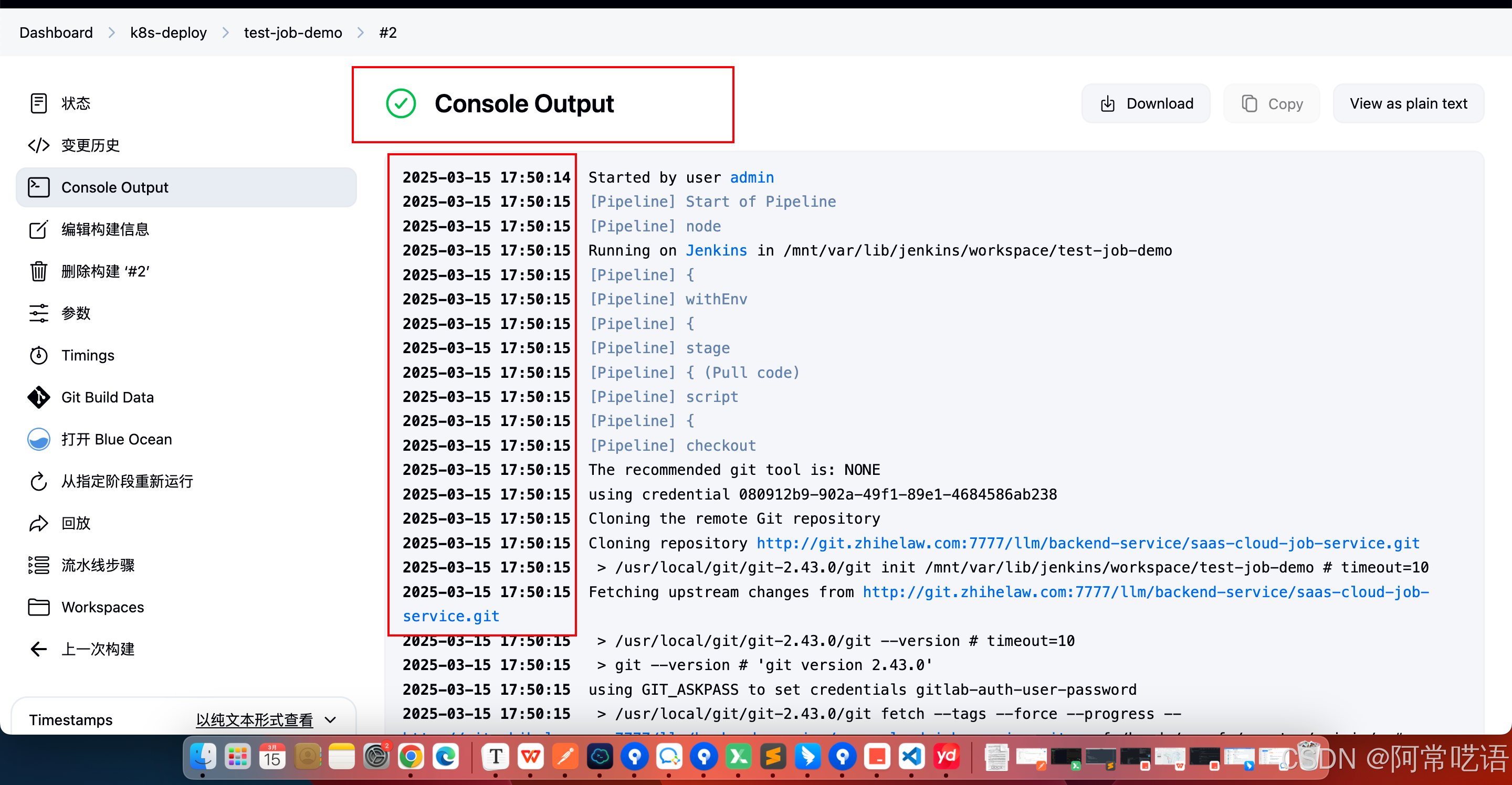
Task: Open the 变更历史 code changes icon
Action: point(39,145)
